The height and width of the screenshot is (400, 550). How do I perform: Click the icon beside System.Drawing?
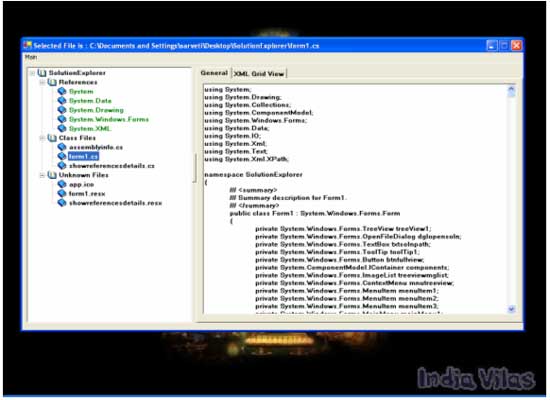pos(62,110)
